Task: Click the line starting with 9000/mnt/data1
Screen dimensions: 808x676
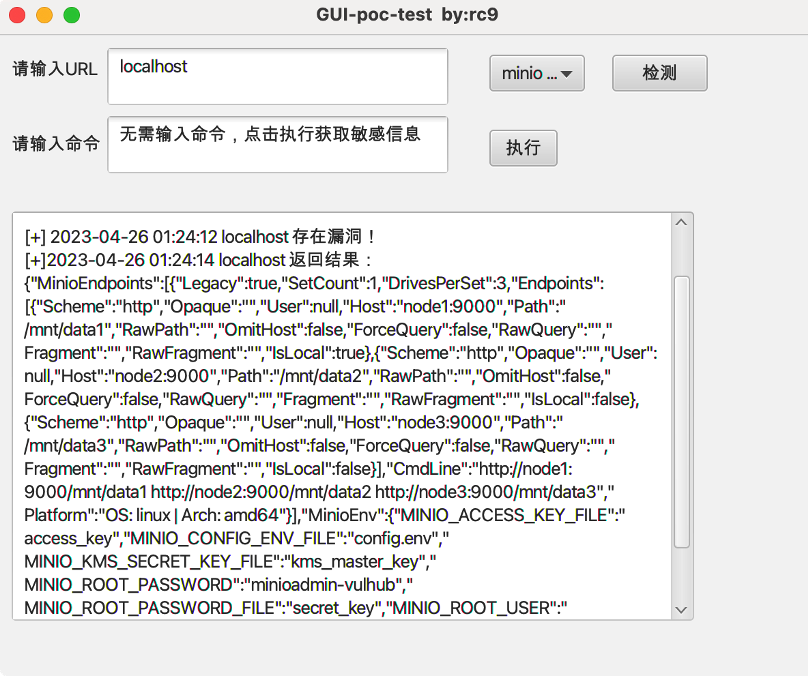Action: 319,492
